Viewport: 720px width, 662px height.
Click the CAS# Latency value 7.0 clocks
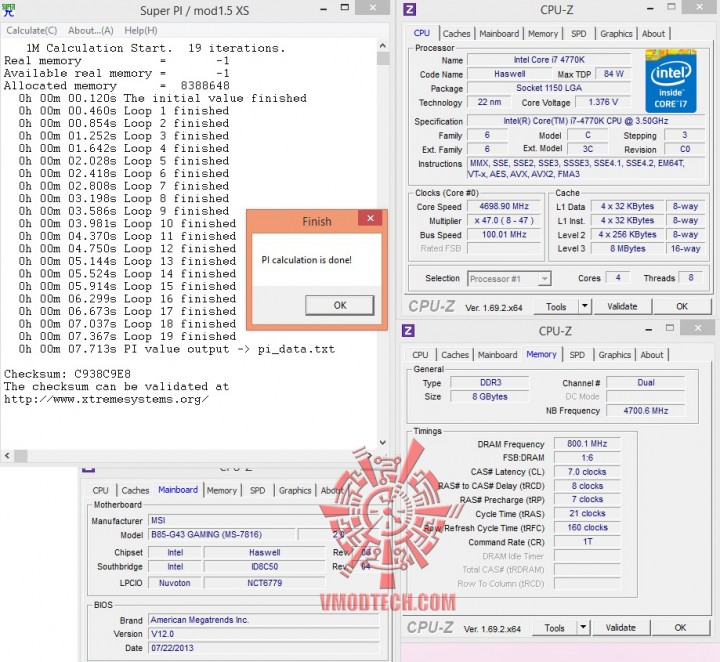click(587, 472)
